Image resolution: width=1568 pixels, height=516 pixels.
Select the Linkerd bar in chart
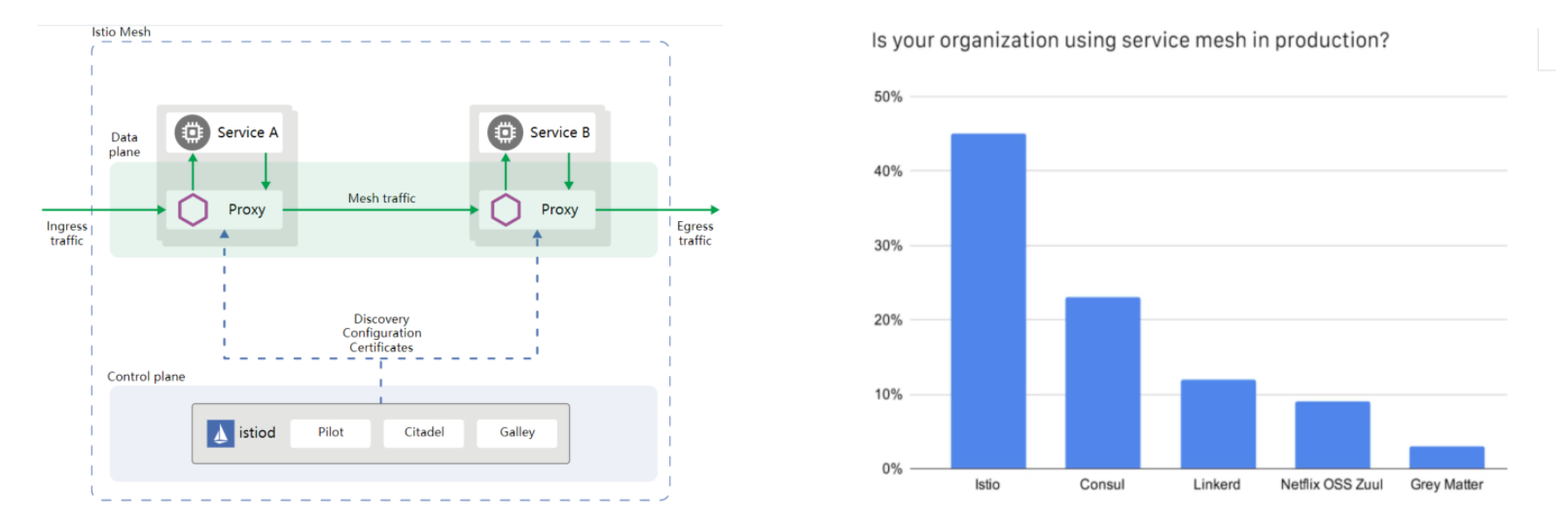point(1218,424)
